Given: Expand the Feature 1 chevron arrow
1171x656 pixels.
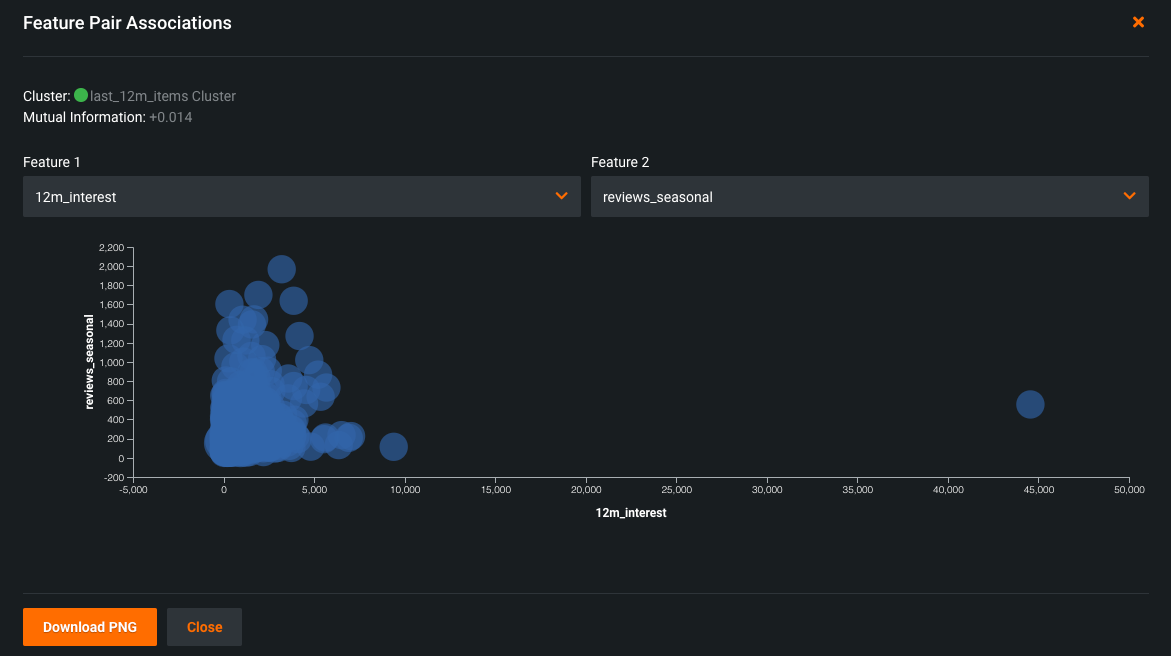Looking at the screenshot, I should (x=561, y=196).
